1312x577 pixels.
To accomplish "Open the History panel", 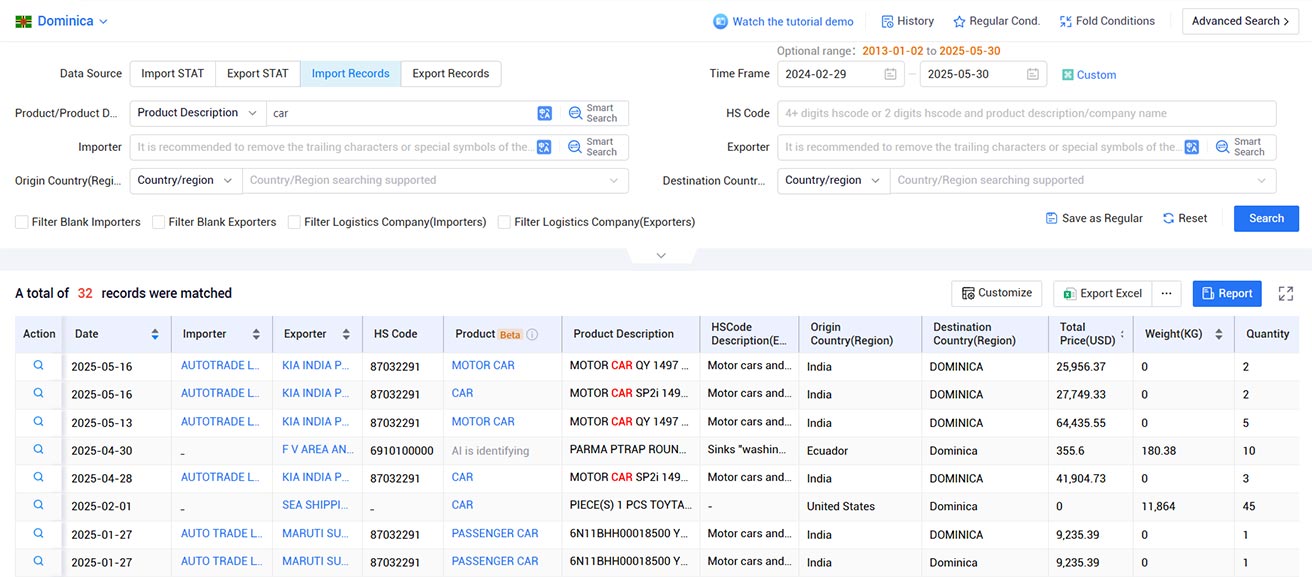I will (x=907, y=21).
